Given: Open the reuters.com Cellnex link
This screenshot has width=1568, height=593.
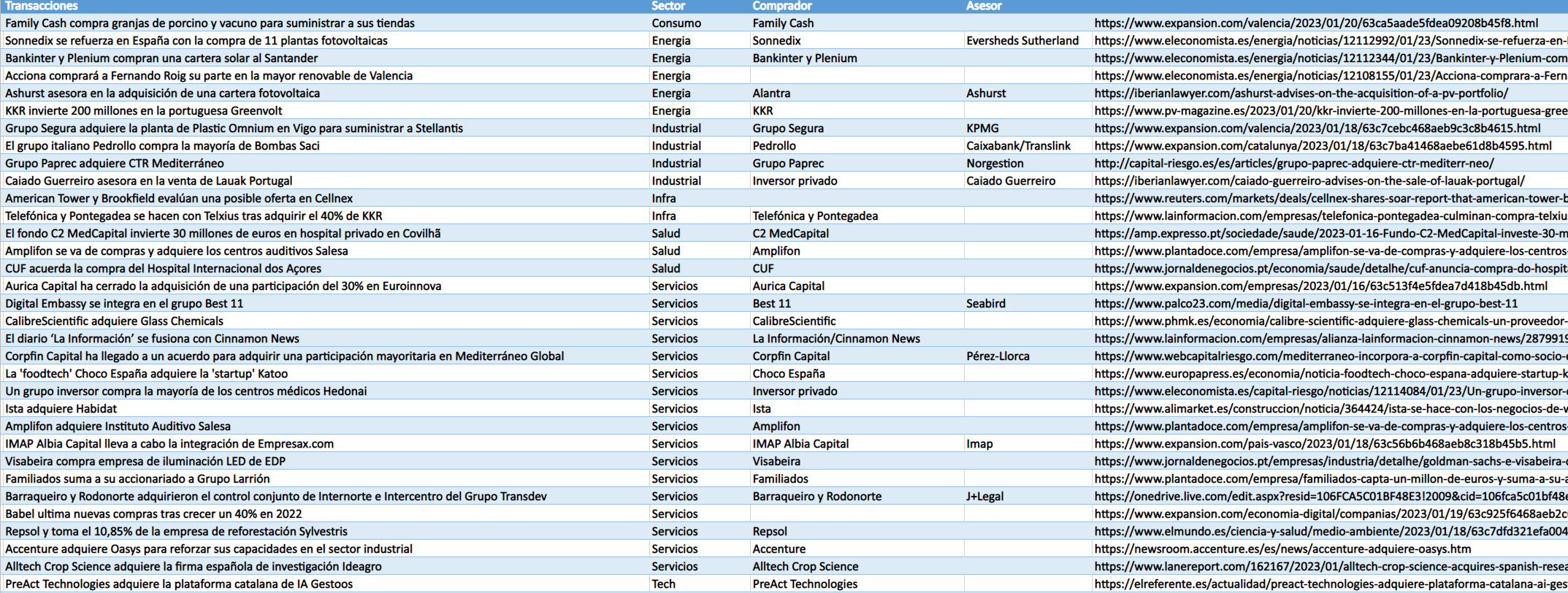Looking at the screenshot, I should coord(1331,199).
